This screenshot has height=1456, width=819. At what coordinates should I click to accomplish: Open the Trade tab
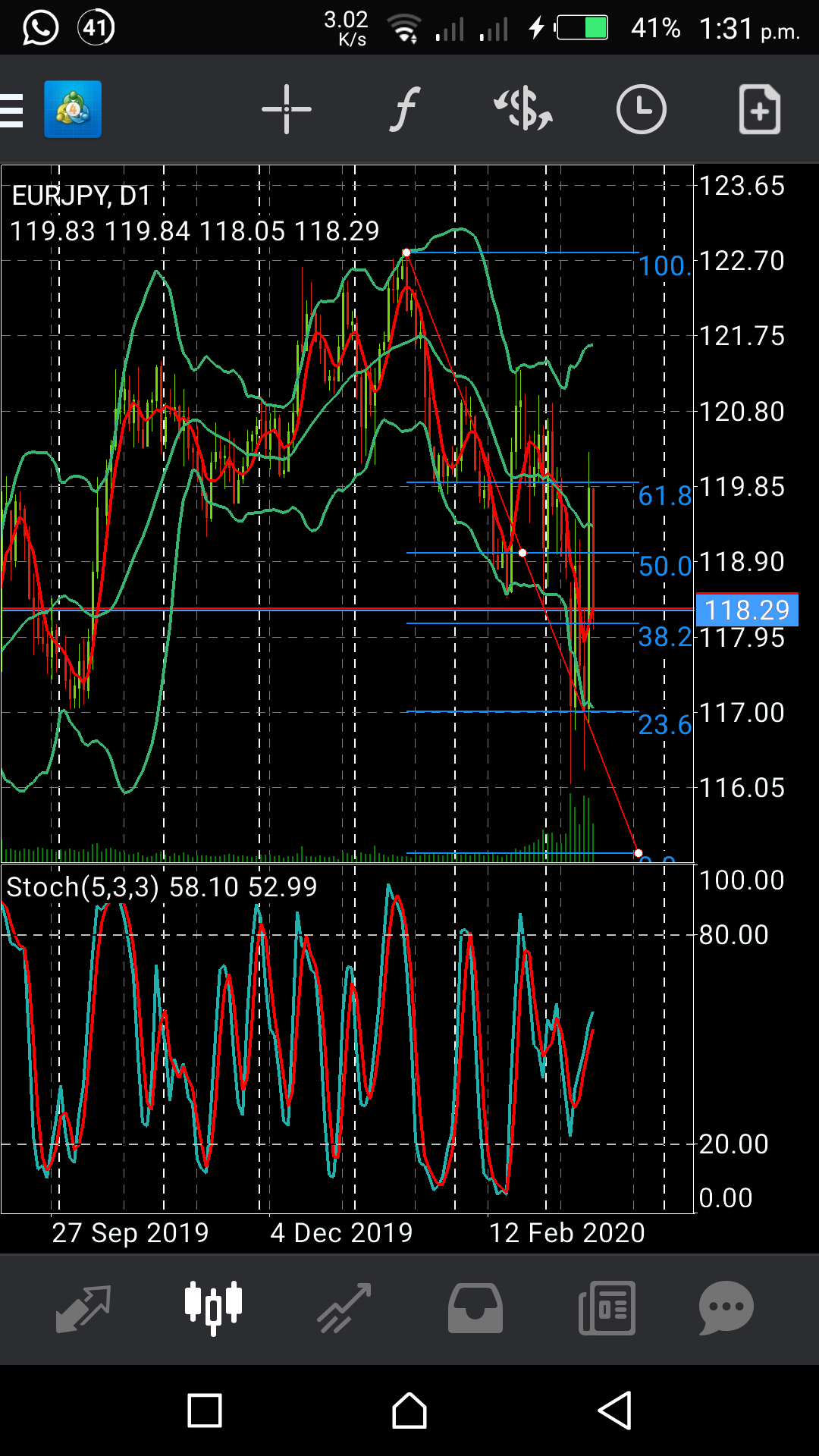344,1308
